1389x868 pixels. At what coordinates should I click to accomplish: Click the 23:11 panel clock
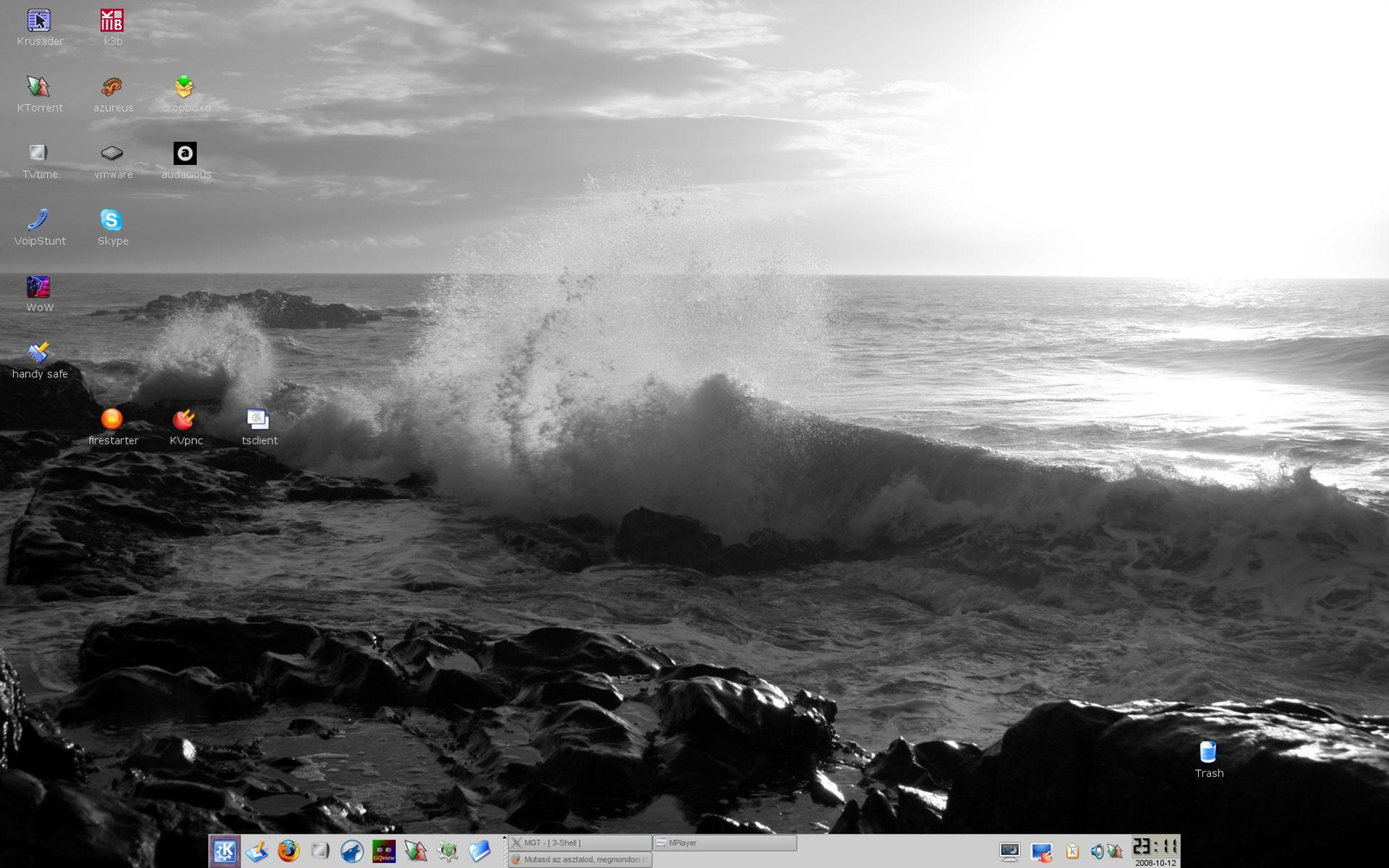pos(1155,846)
